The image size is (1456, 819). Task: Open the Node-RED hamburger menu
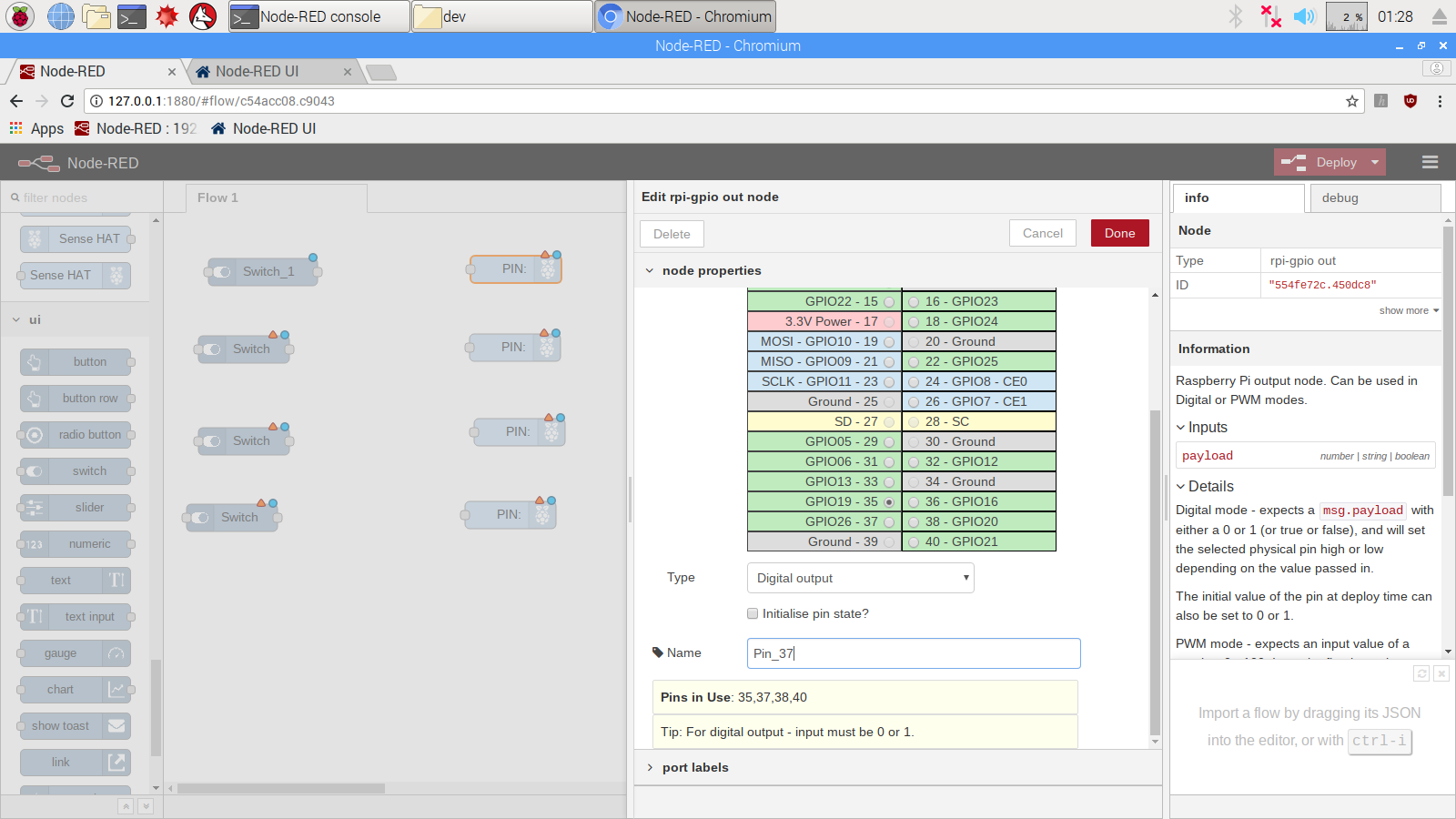(1431, 162)
